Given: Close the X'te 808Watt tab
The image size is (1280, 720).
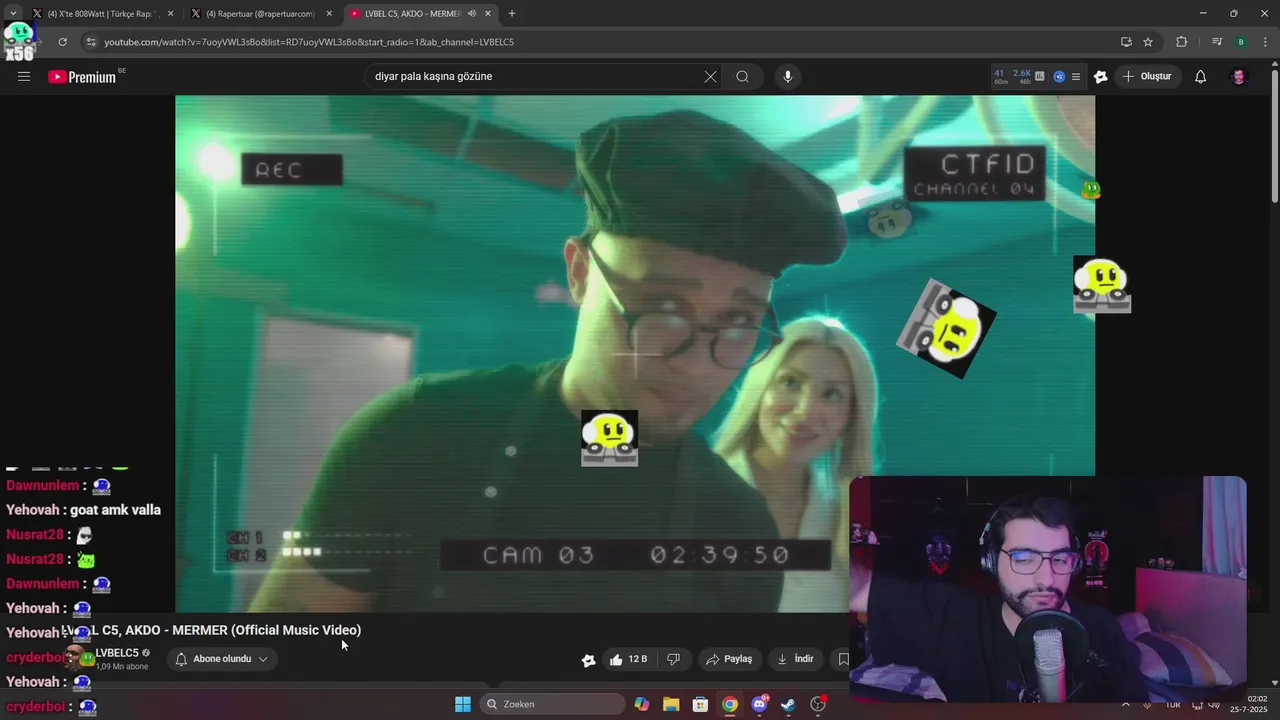Looking at the screenshot, I should coord(171,14).
